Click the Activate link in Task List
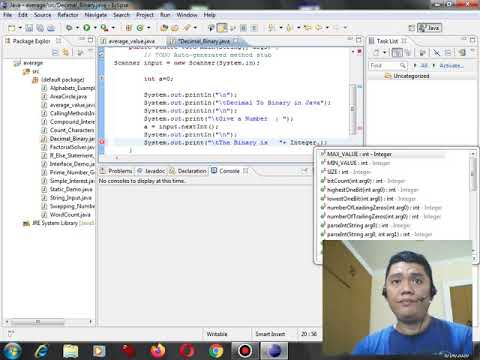Image resolution: width=480 pixels, height=360 pixels. [x=451, y=66]
